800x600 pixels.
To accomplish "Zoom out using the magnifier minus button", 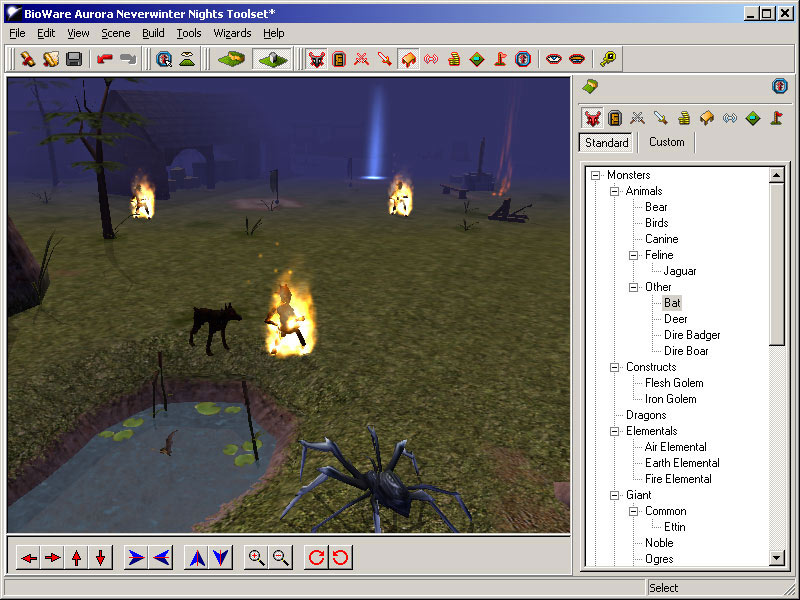I will pos(280,557).
